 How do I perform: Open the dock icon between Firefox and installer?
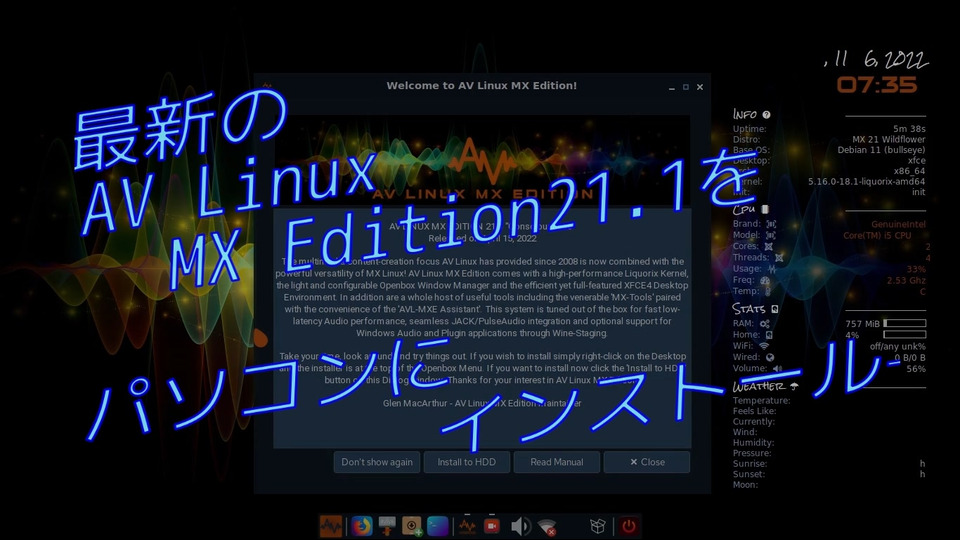[386, 526]
